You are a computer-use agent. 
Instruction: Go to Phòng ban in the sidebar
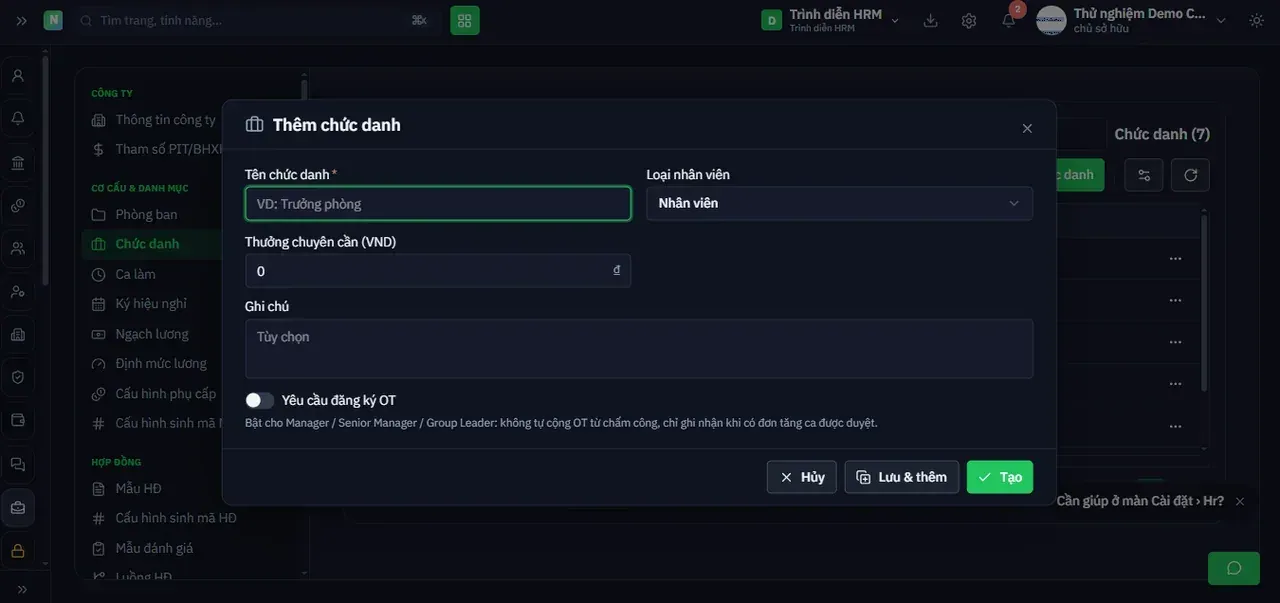(x=146, y=214)
